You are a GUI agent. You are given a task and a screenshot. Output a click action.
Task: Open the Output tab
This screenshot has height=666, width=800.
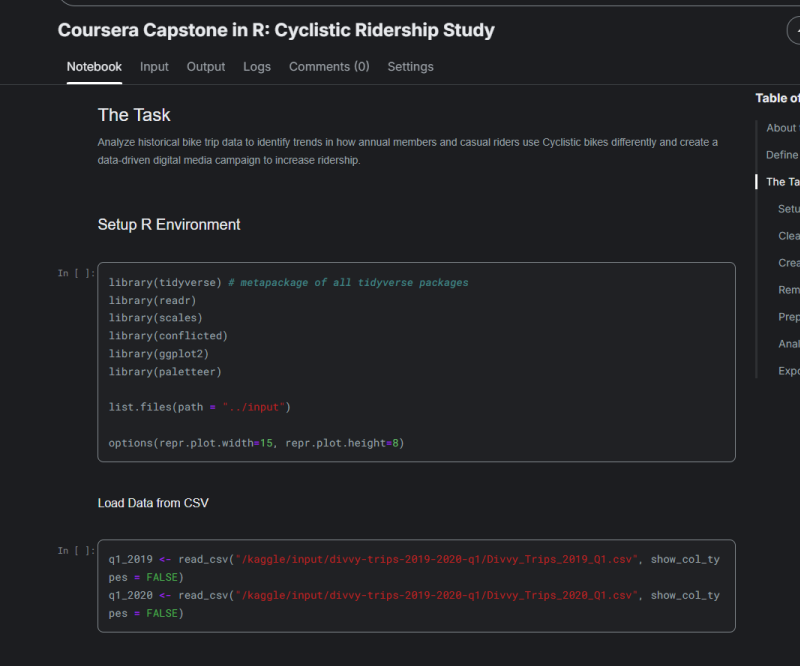[x=206, y=67]
